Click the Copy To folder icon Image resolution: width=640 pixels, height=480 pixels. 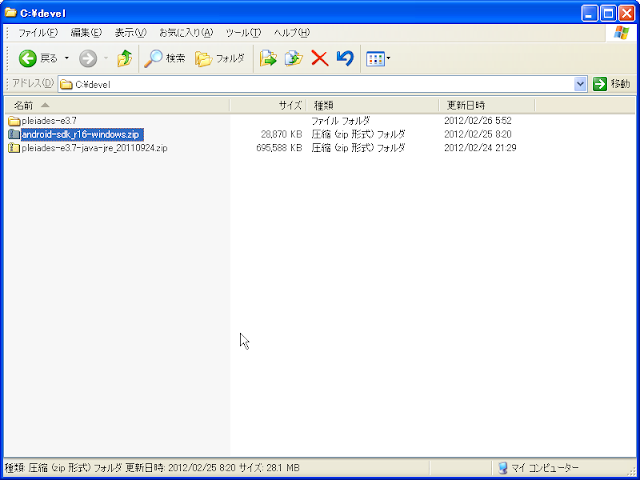tap(293, 59)
